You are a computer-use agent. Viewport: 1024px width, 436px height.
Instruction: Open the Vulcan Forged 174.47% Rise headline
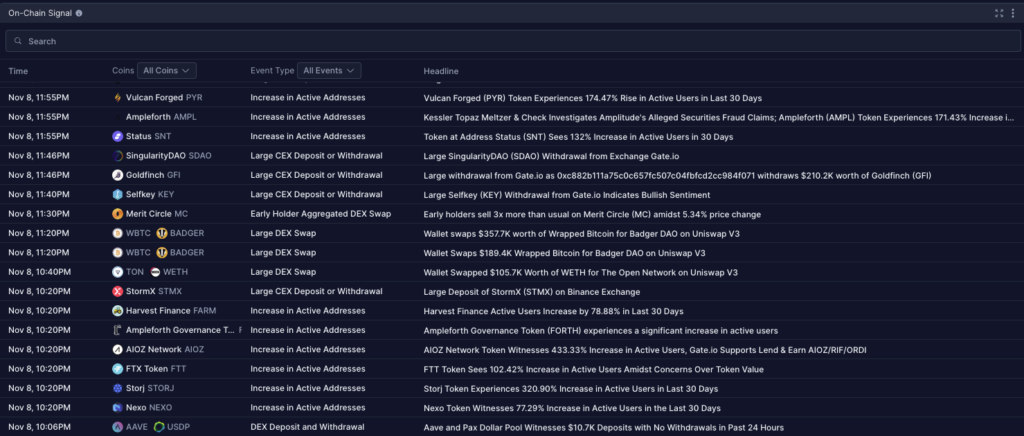pos(592,98)
